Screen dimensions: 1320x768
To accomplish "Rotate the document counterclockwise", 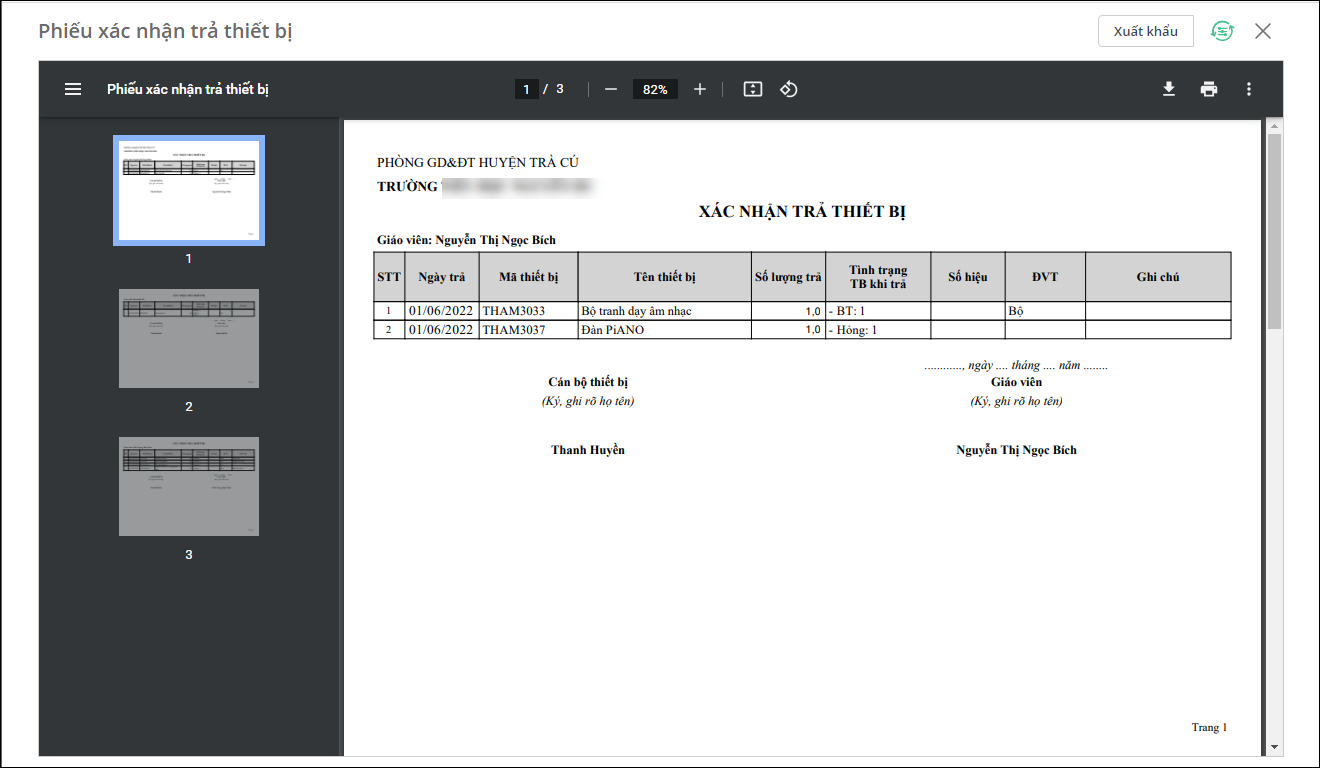I will point(789,89).
